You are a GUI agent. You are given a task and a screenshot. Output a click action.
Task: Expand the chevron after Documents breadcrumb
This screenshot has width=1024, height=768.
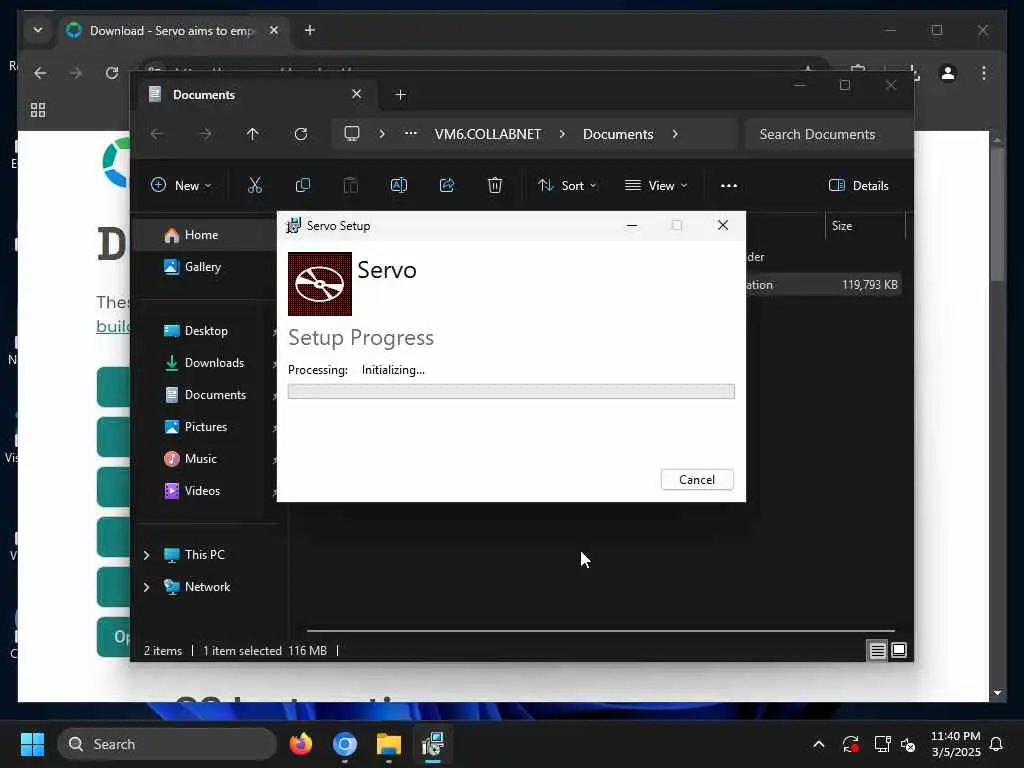point(675,134)
